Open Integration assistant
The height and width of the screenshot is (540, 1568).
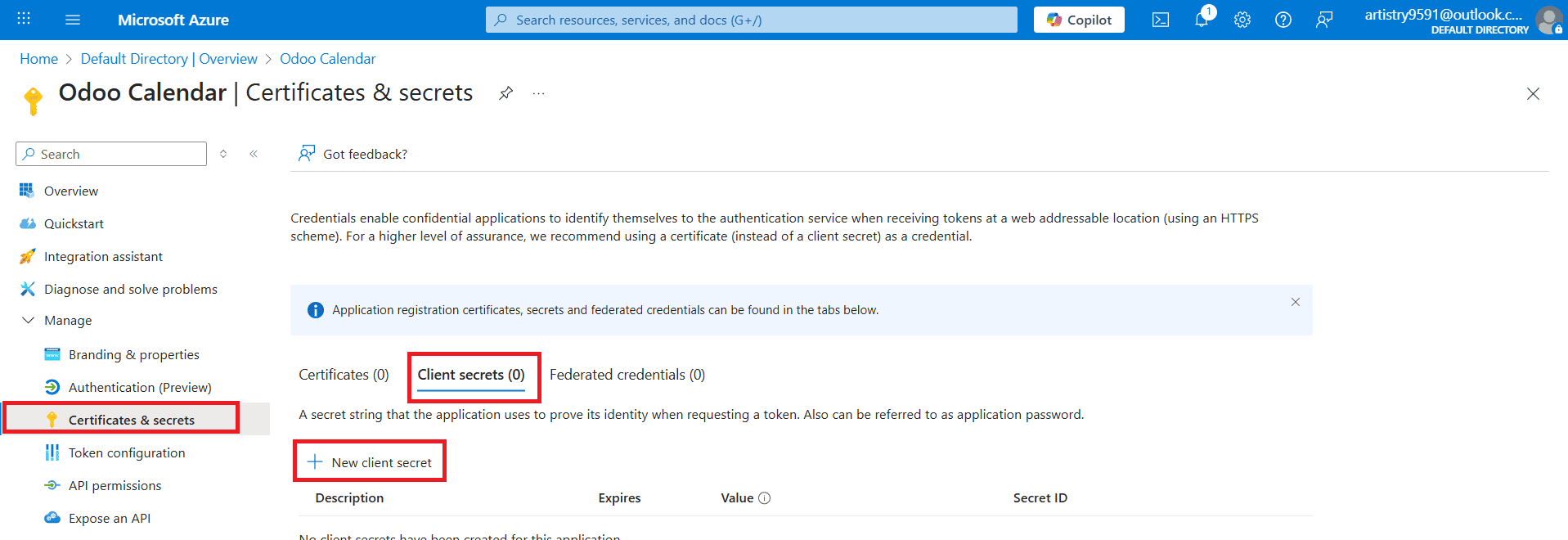coord(103,256)
